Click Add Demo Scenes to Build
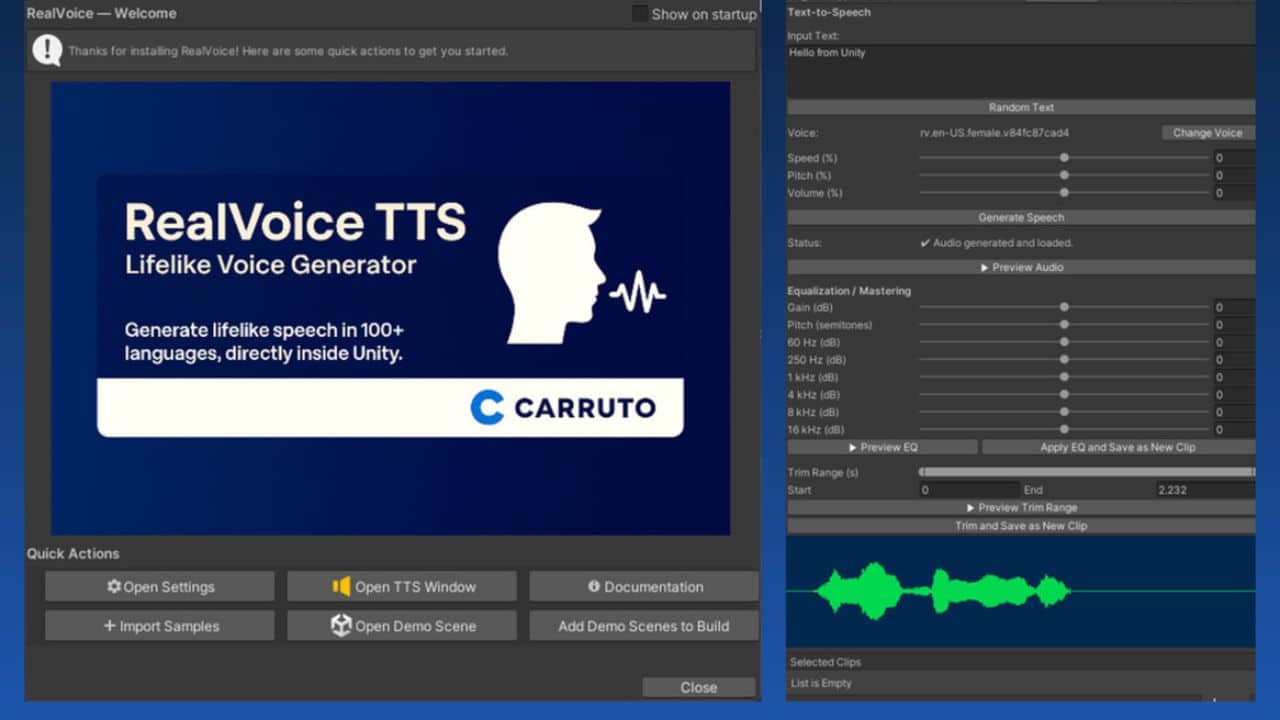Image resolution: width=1280 pixels, height=720 pixels. pos(643,626)
